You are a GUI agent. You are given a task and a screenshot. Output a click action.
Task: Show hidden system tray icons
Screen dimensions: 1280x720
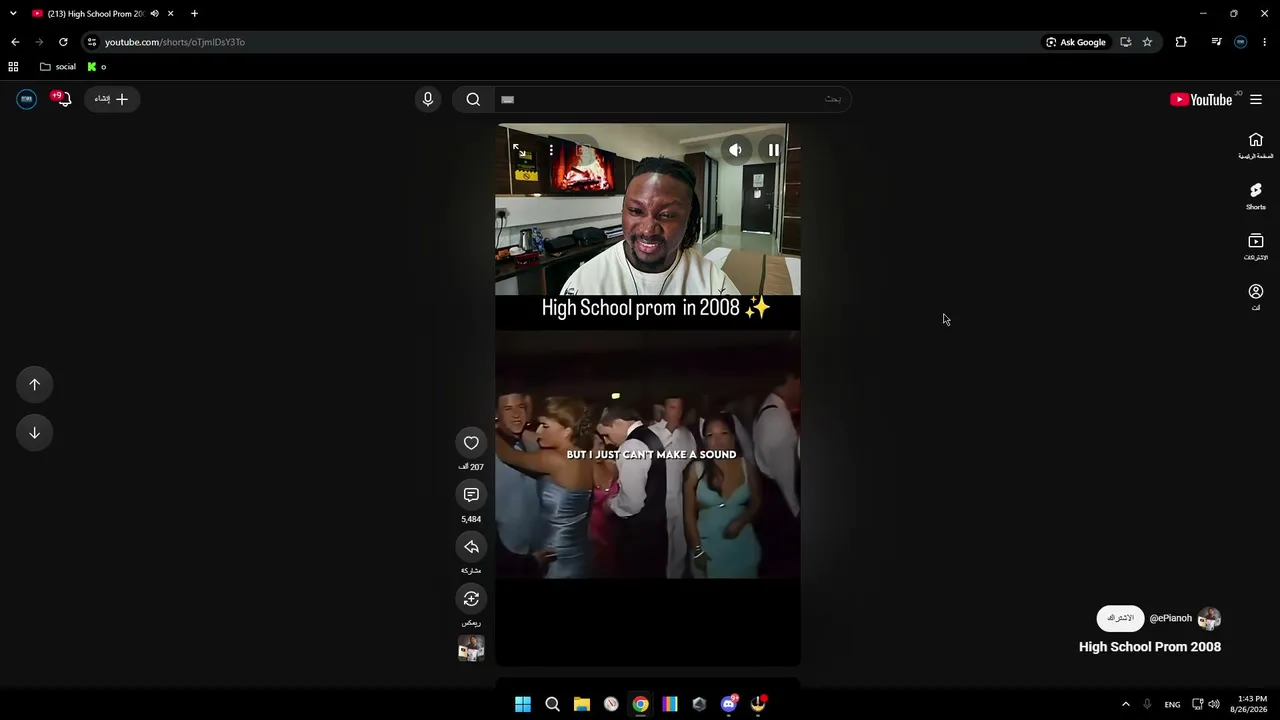1125,704
